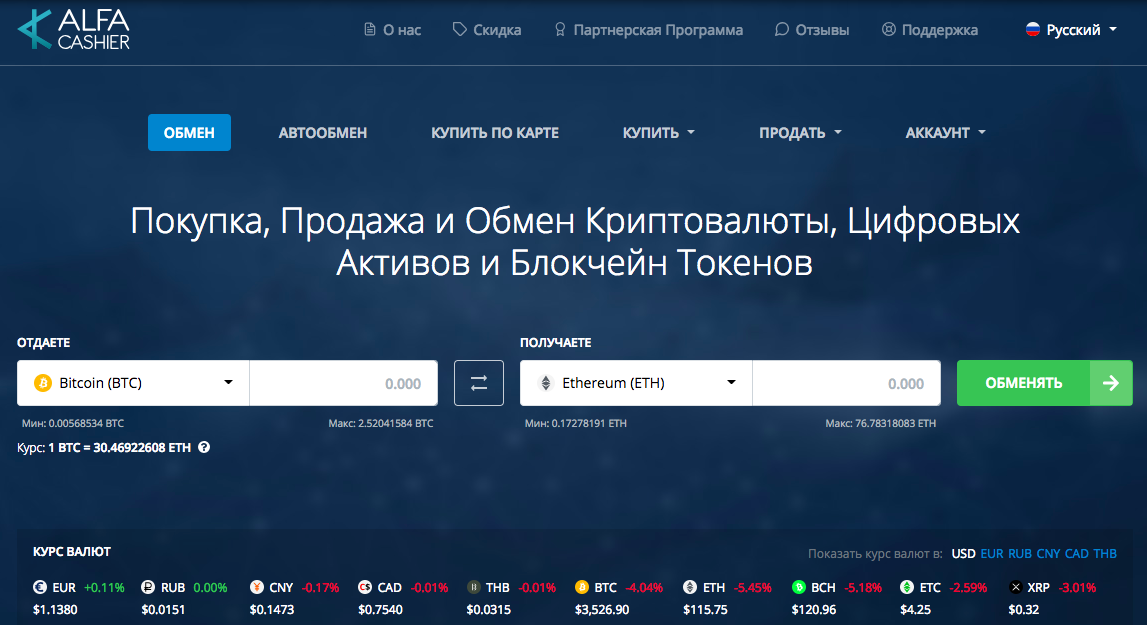Switch to КУПИТЬ ПО КАРТЕ tab

point(494,132)
